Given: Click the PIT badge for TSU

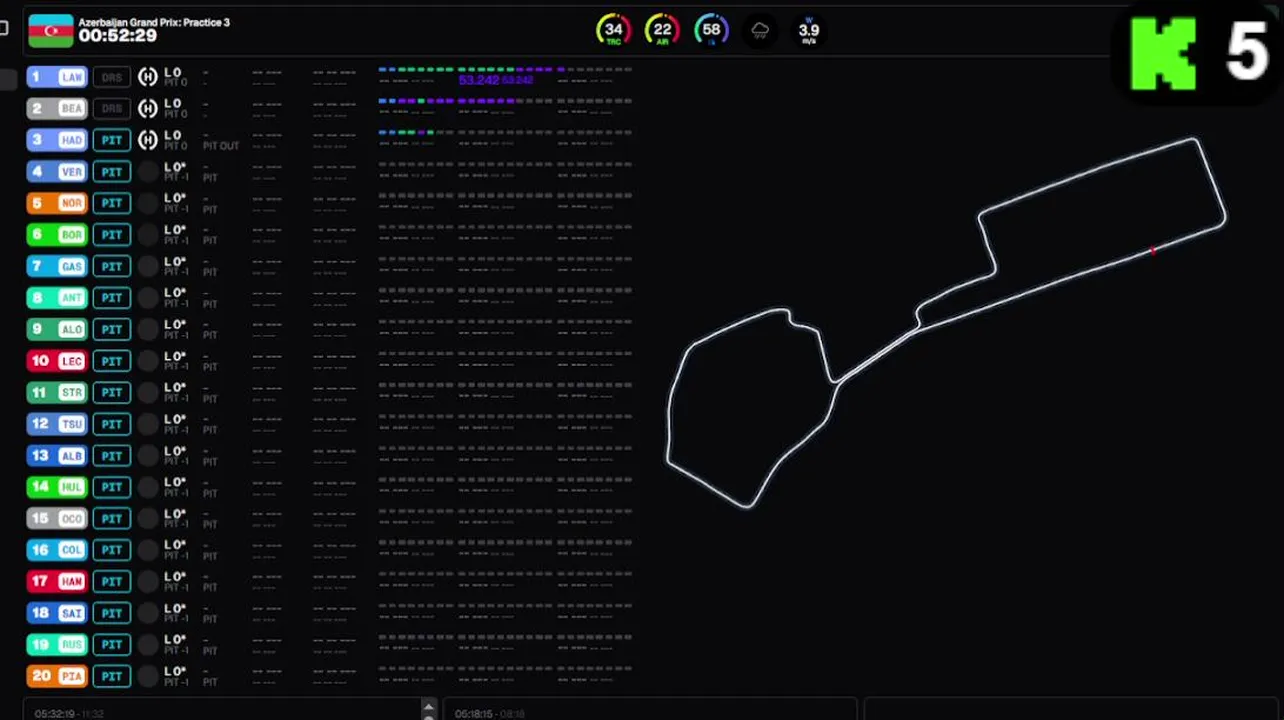Looking at the screenshot, I should pyautogui.click(x=112, y=424).
